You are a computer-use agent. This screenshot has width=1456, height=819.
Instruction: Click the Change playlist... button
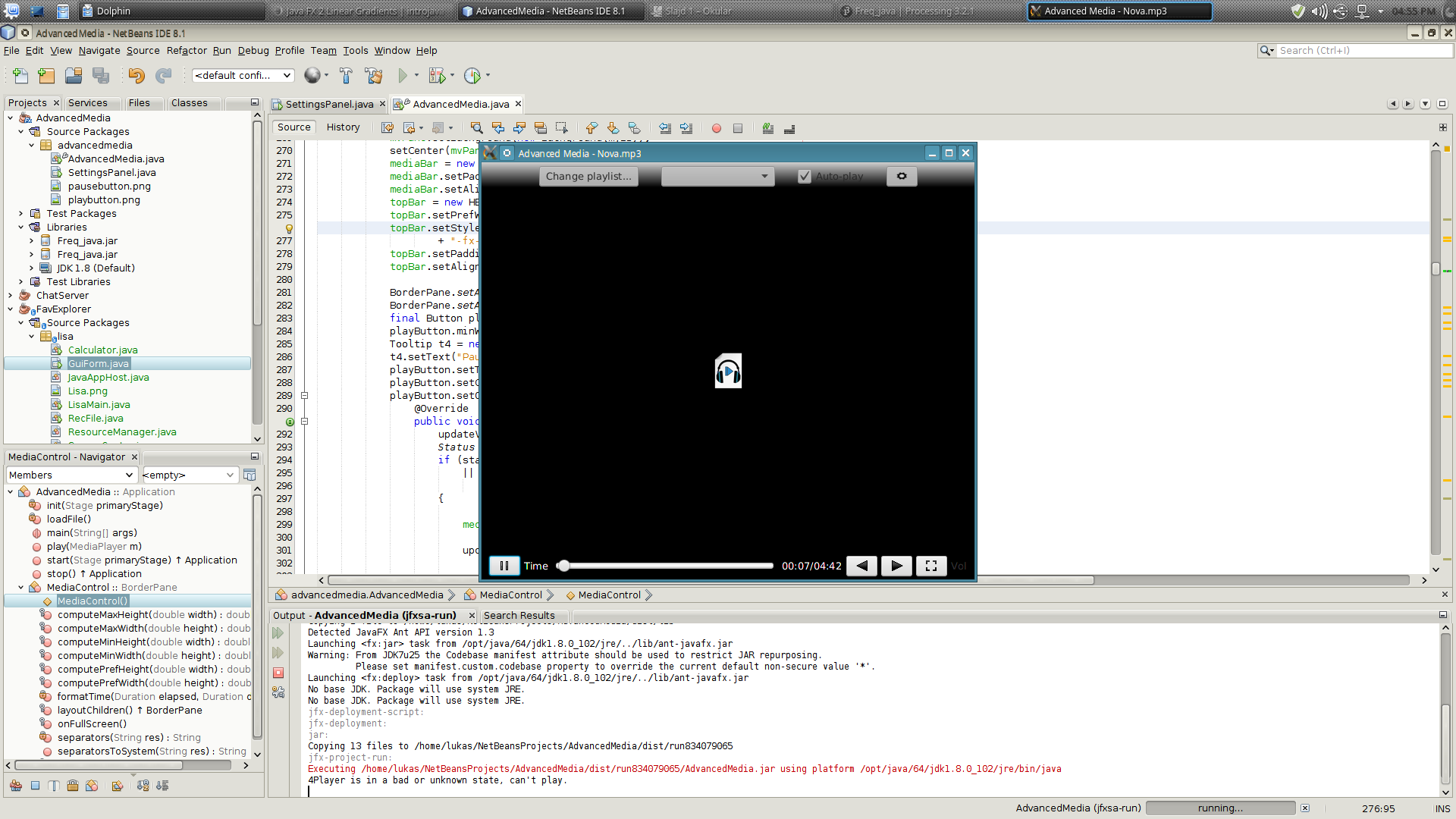click(x=588, y=176)
